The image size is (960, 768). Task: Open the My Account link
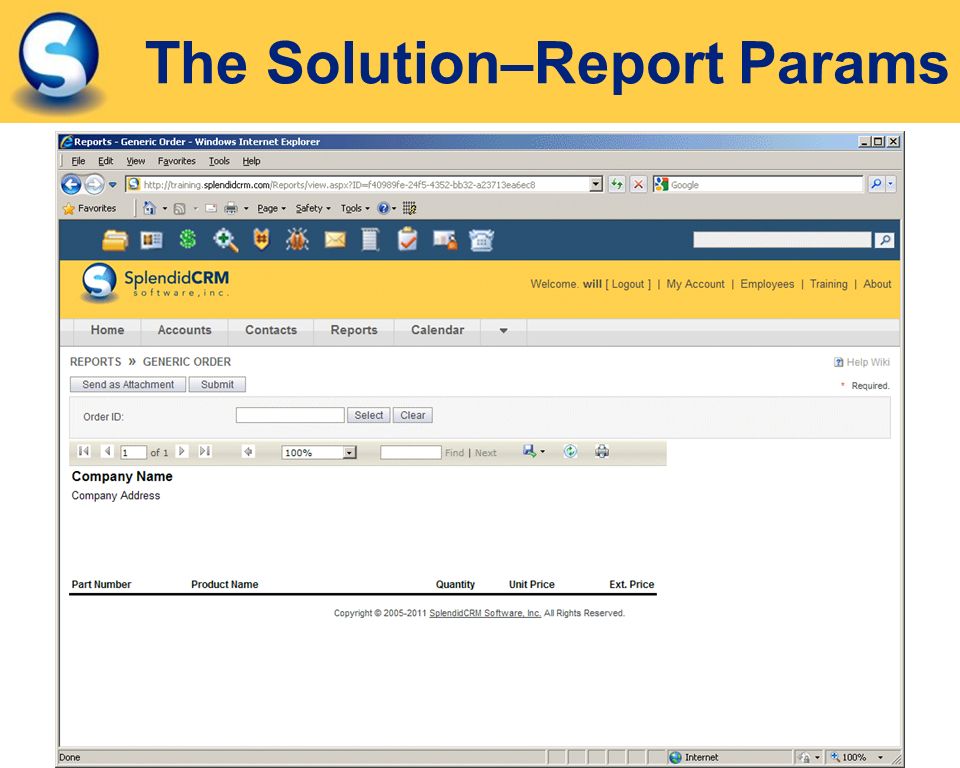click(x=696, y=284)
